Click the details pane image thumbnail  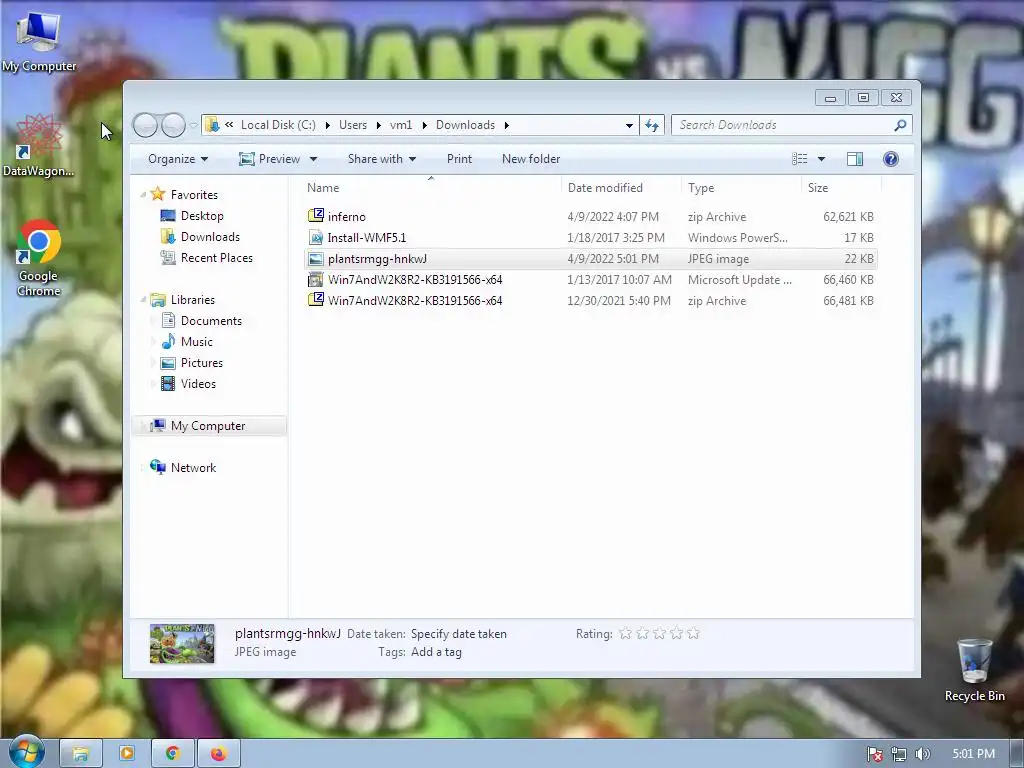click(x=182, y=644)
